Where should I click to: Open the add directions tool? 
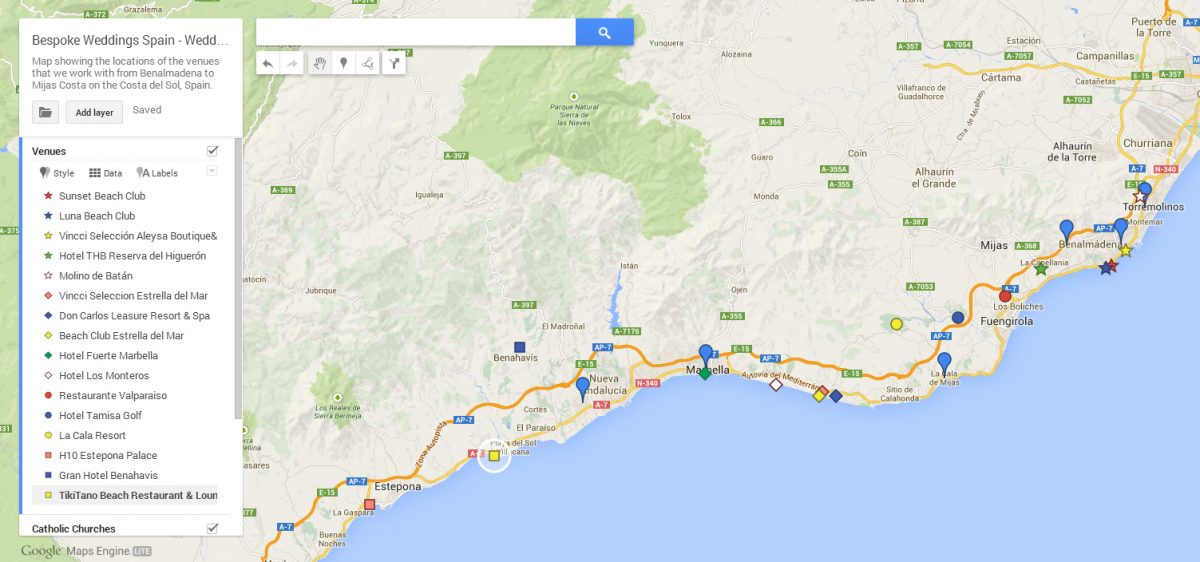[x=394, y=64]
